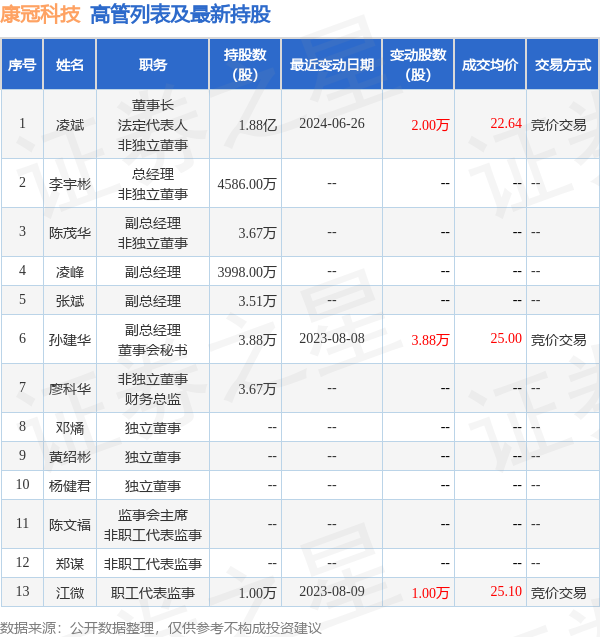Select the 交易方式 column header

pos(563,65)
